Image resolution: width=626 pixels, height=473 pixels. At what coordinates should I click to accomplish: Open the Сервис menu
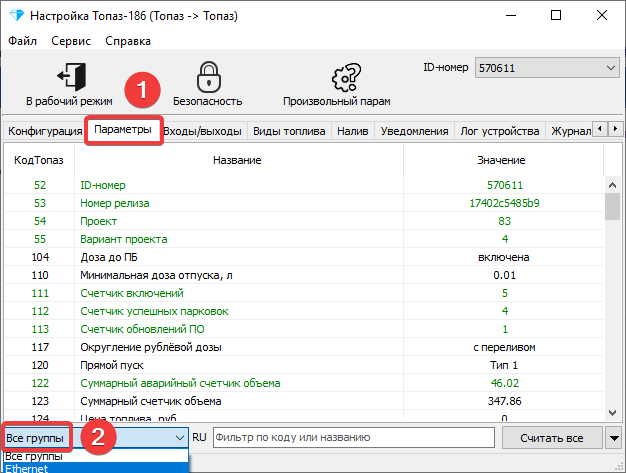[x=71, y=41]
